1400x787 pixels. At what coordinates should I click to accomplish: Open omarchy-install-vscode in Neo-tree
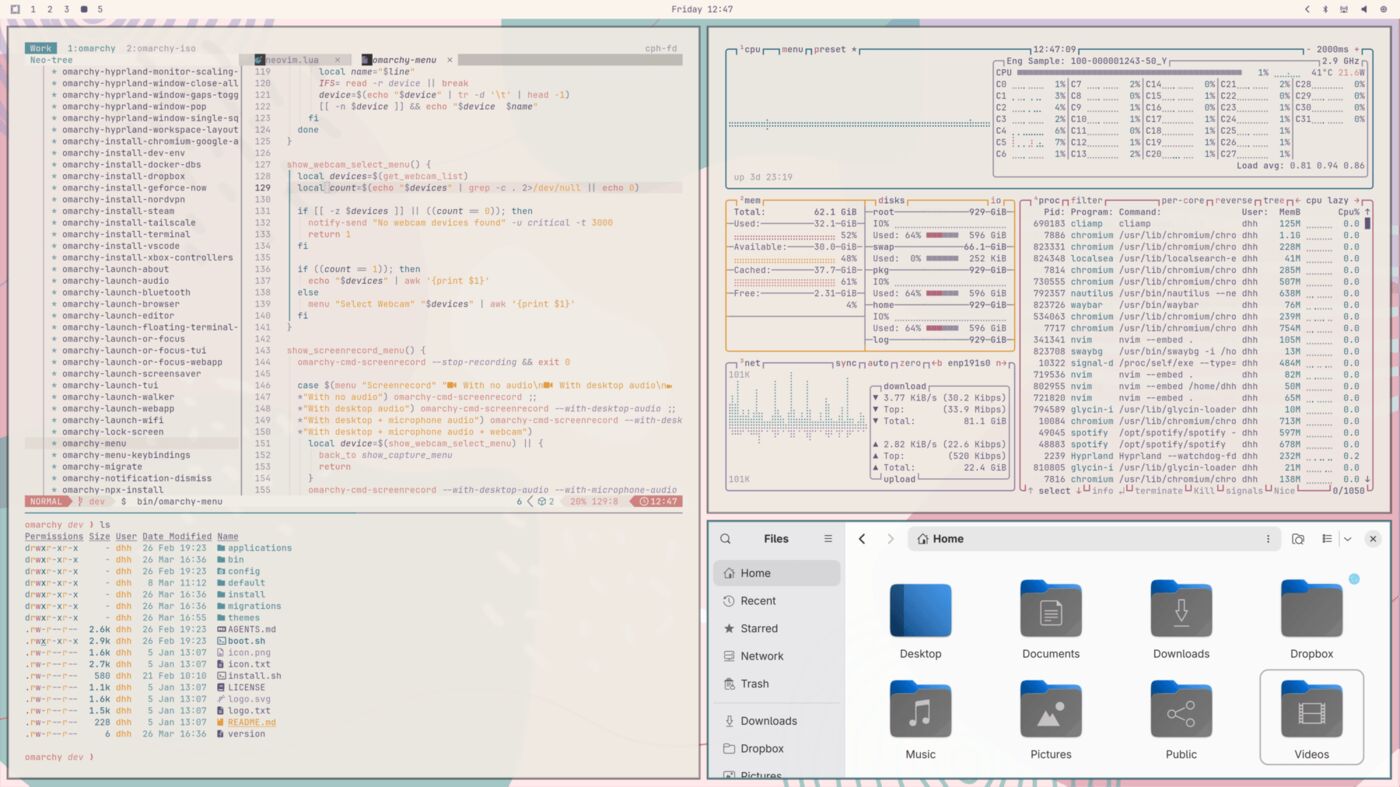[121, 246]
